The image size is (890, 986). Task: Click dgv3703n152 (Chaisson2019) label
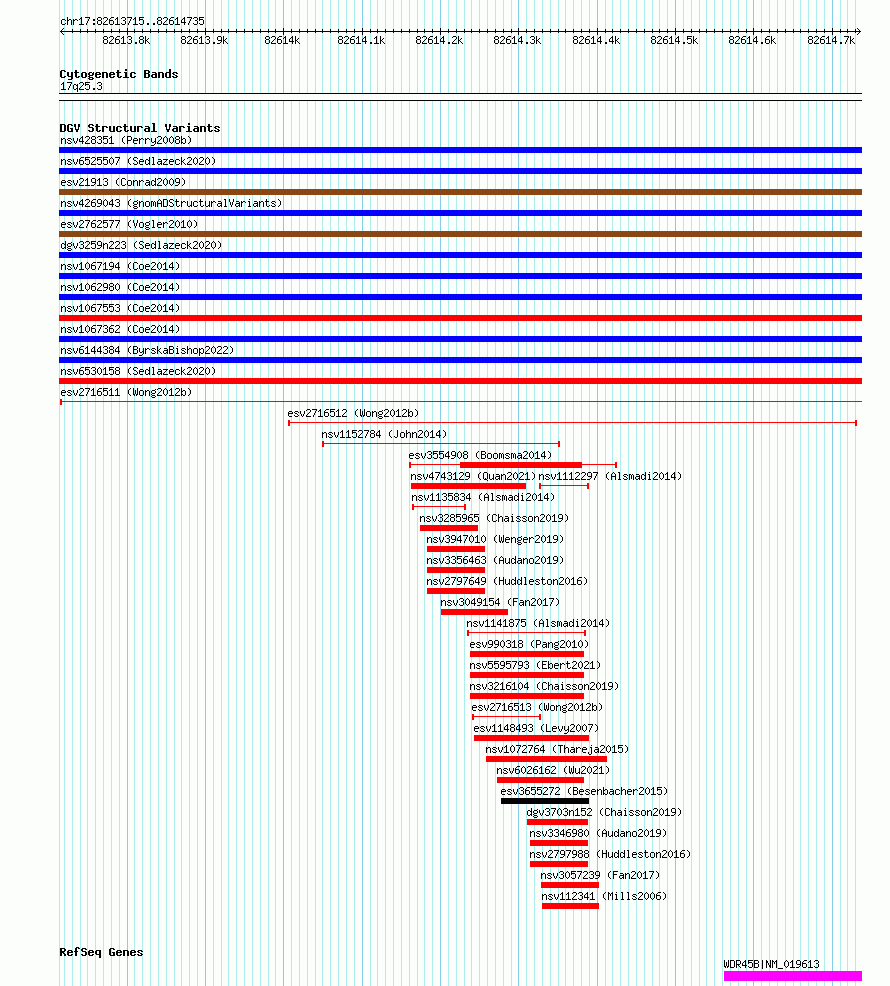pyautogui.click(x=604, y=812)
